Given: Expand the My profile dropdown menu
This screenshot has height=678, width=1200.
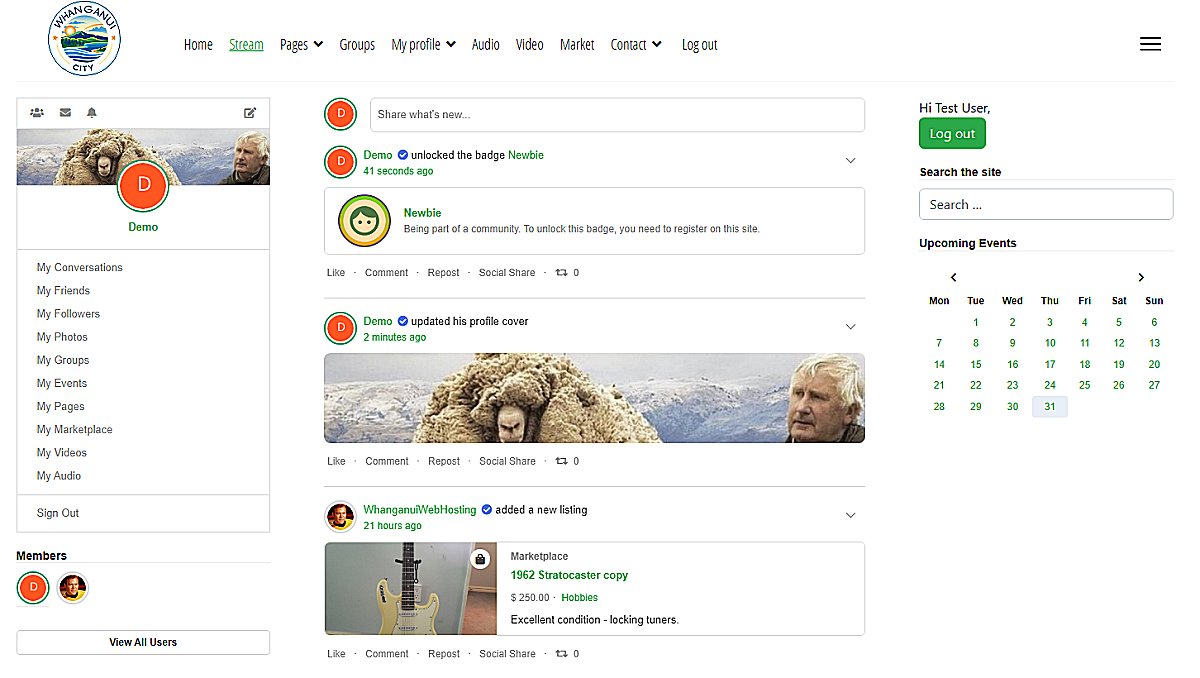Looking at the screenshot, I should point(423,44).
